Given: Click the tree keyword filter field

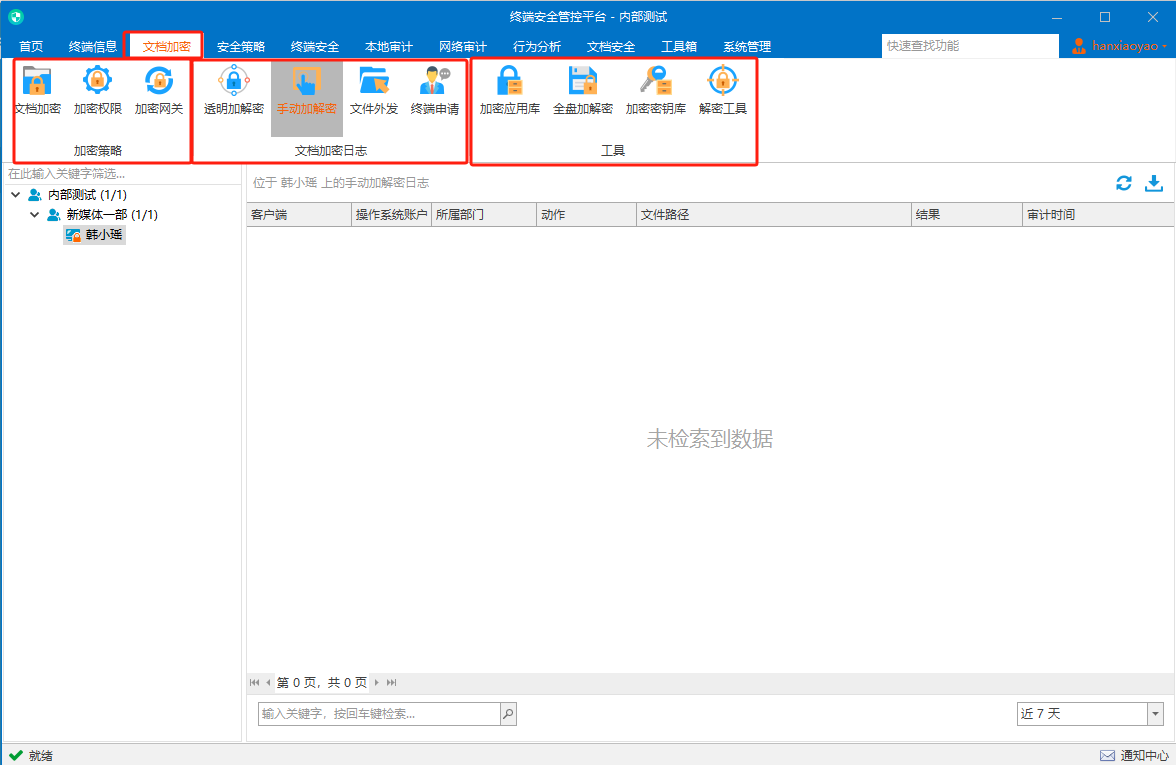Looking at the screenshot, I should [x=122, y=174].
